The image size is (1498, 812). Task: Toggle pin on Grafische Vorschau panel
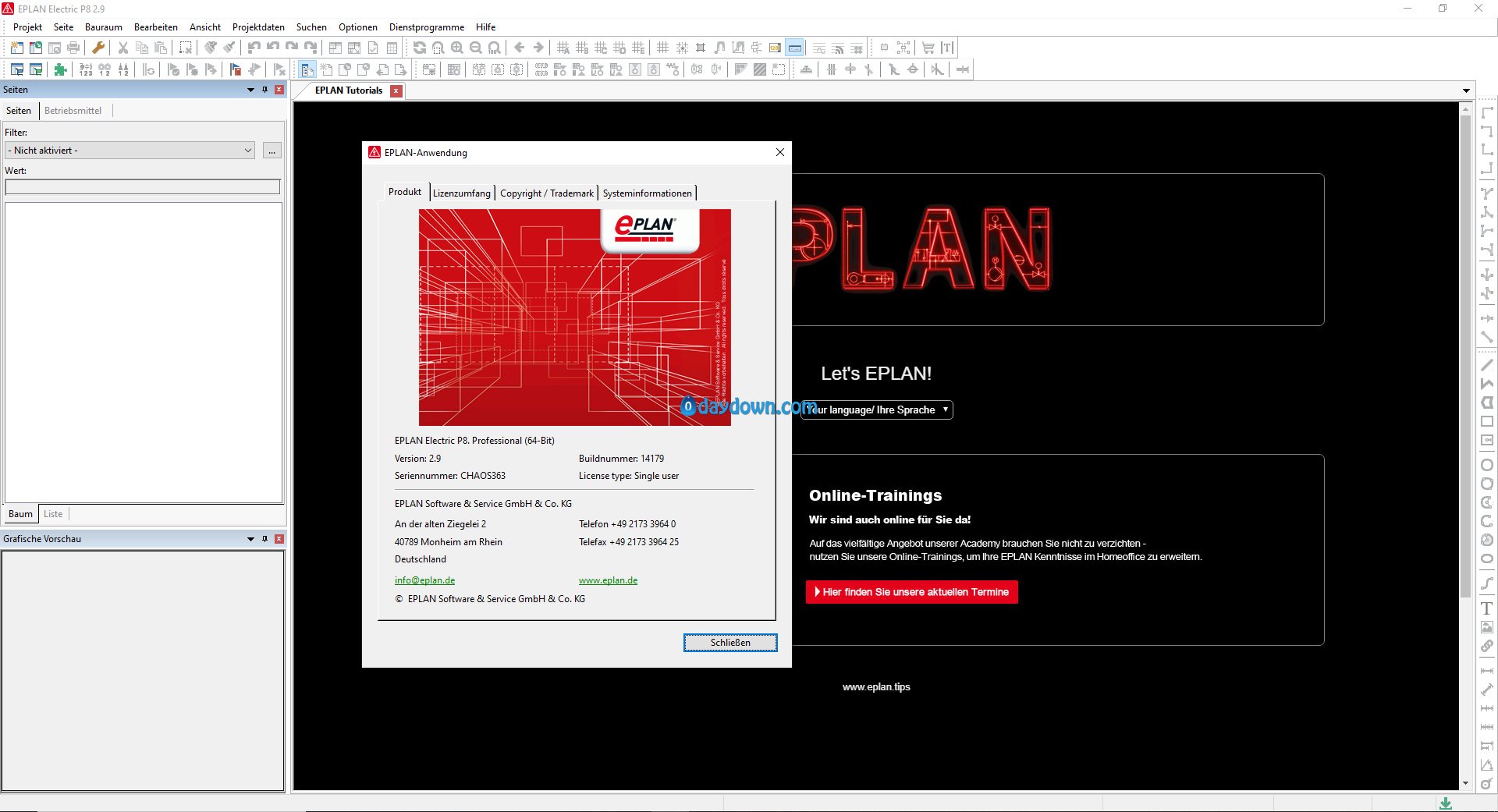[x=265, y=539]
